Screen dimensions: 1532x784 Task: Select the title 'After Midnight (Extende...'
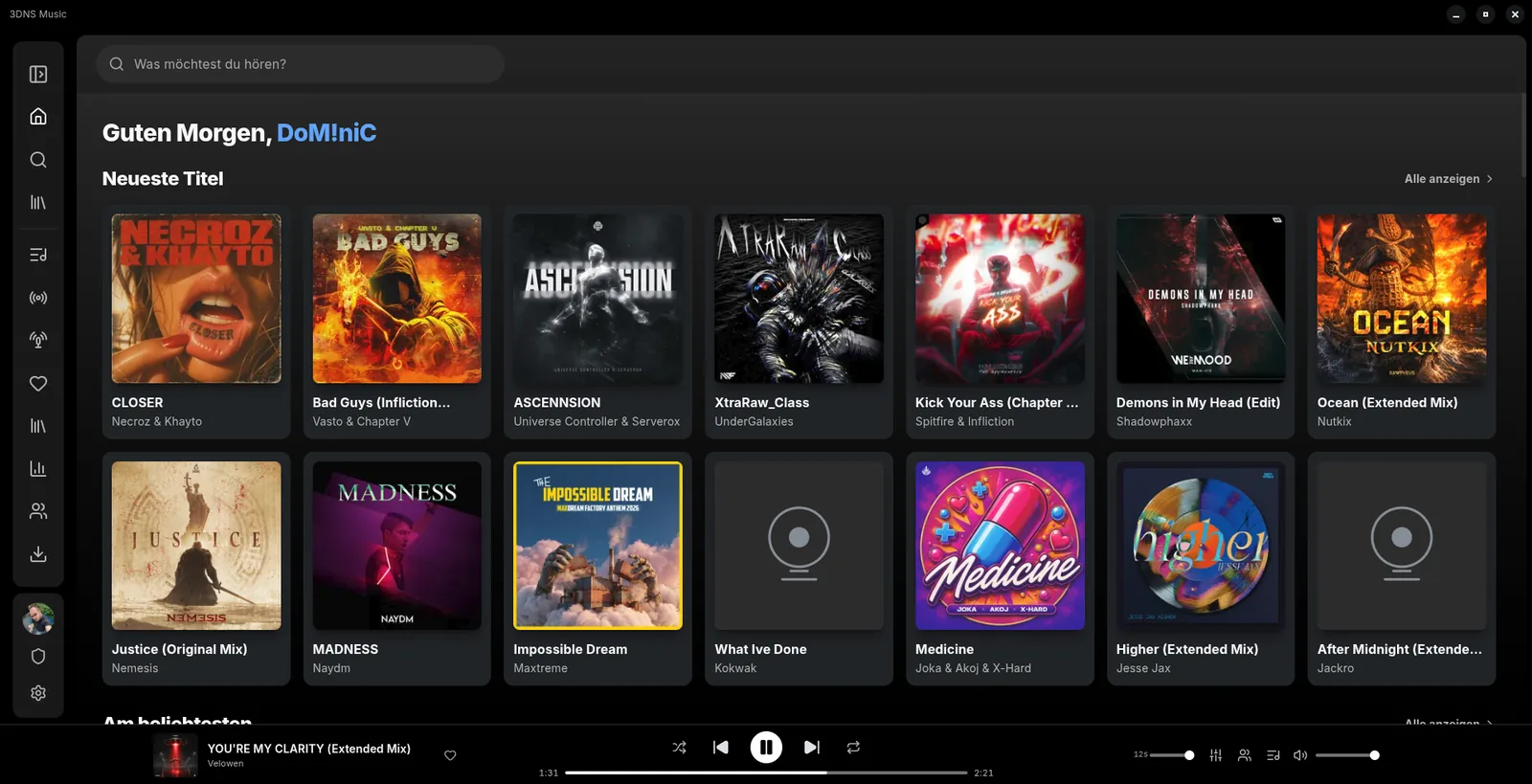[1400, 649]
